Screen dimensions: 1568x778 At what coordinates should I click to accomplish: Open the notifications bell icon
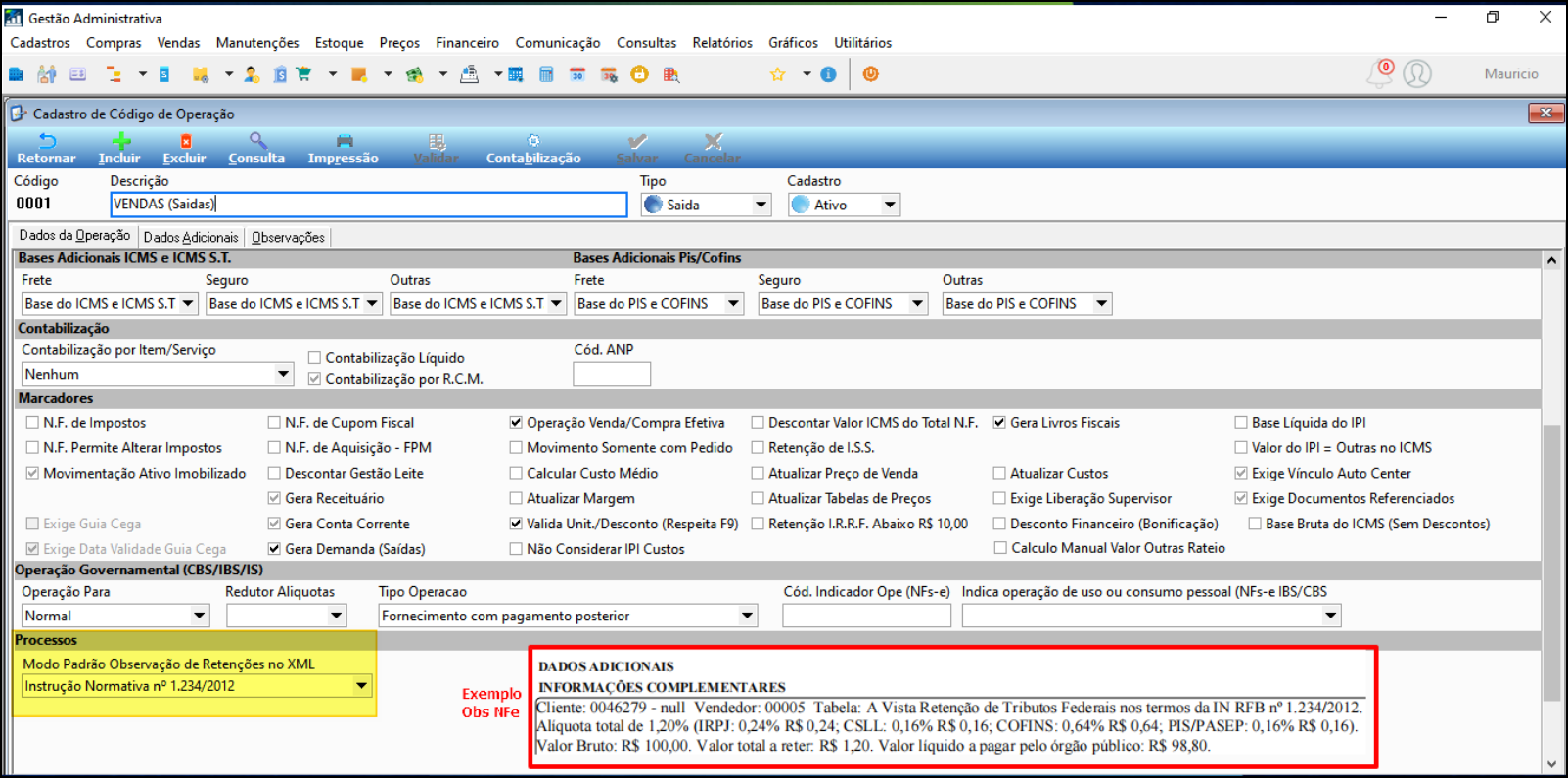coord(1380,73)
